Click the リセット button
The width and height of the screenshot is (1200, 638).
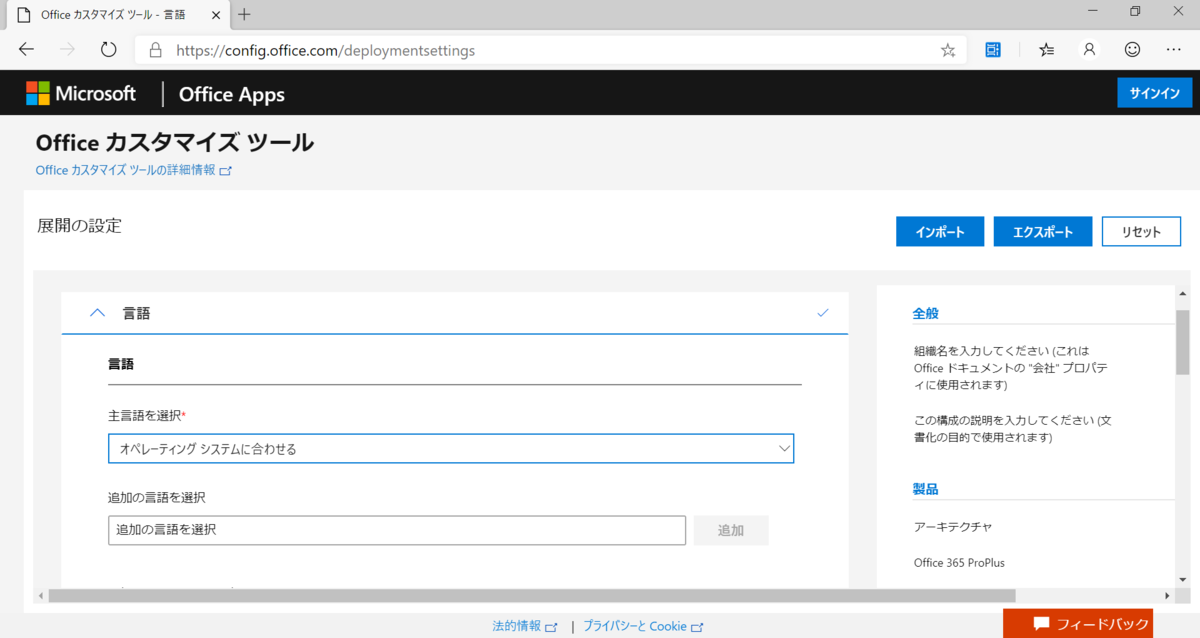pyautogui.click(x=1141, y=231)
